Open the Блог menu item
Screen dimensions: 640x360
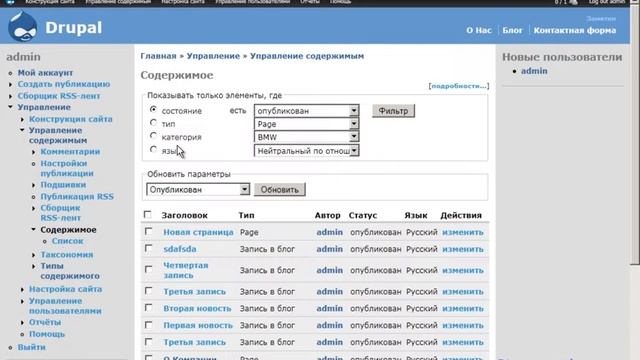click(x=512, y=30)
